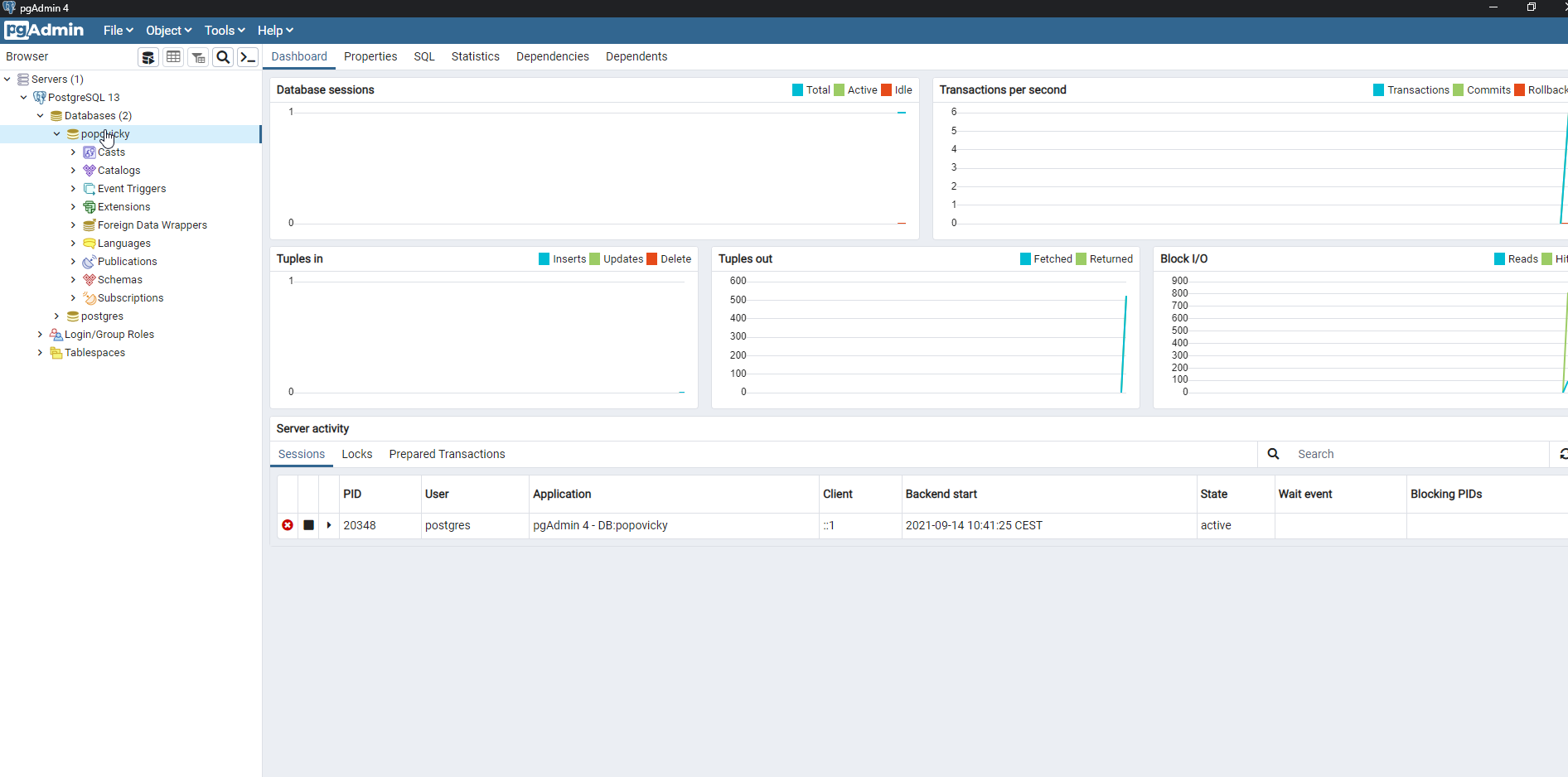Screen dimensions: 1568x777
Task: Click the postgres database icon
Action: pyautogui.click(x=73, y=316)
